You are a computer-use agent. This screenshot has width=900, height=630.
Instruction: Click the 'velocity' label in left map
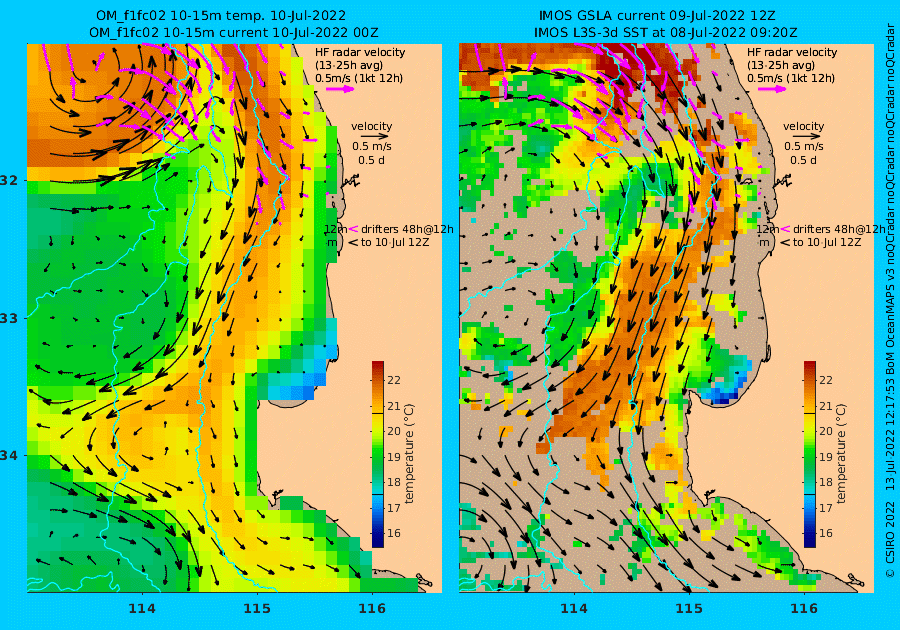(371, 126)
